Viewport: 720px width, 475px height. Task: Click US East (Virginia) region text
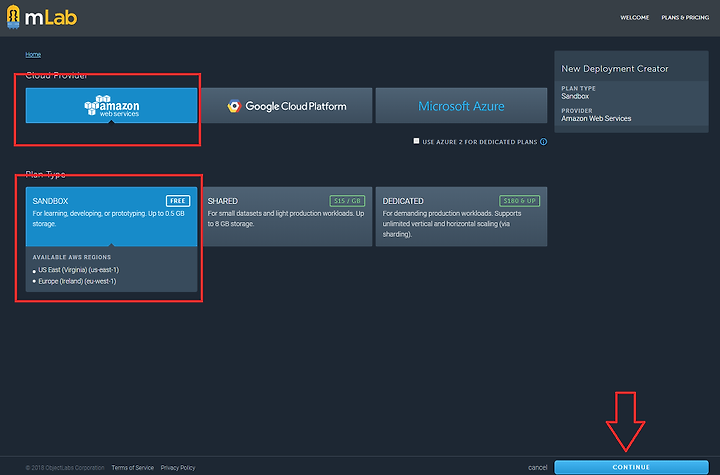79,270
